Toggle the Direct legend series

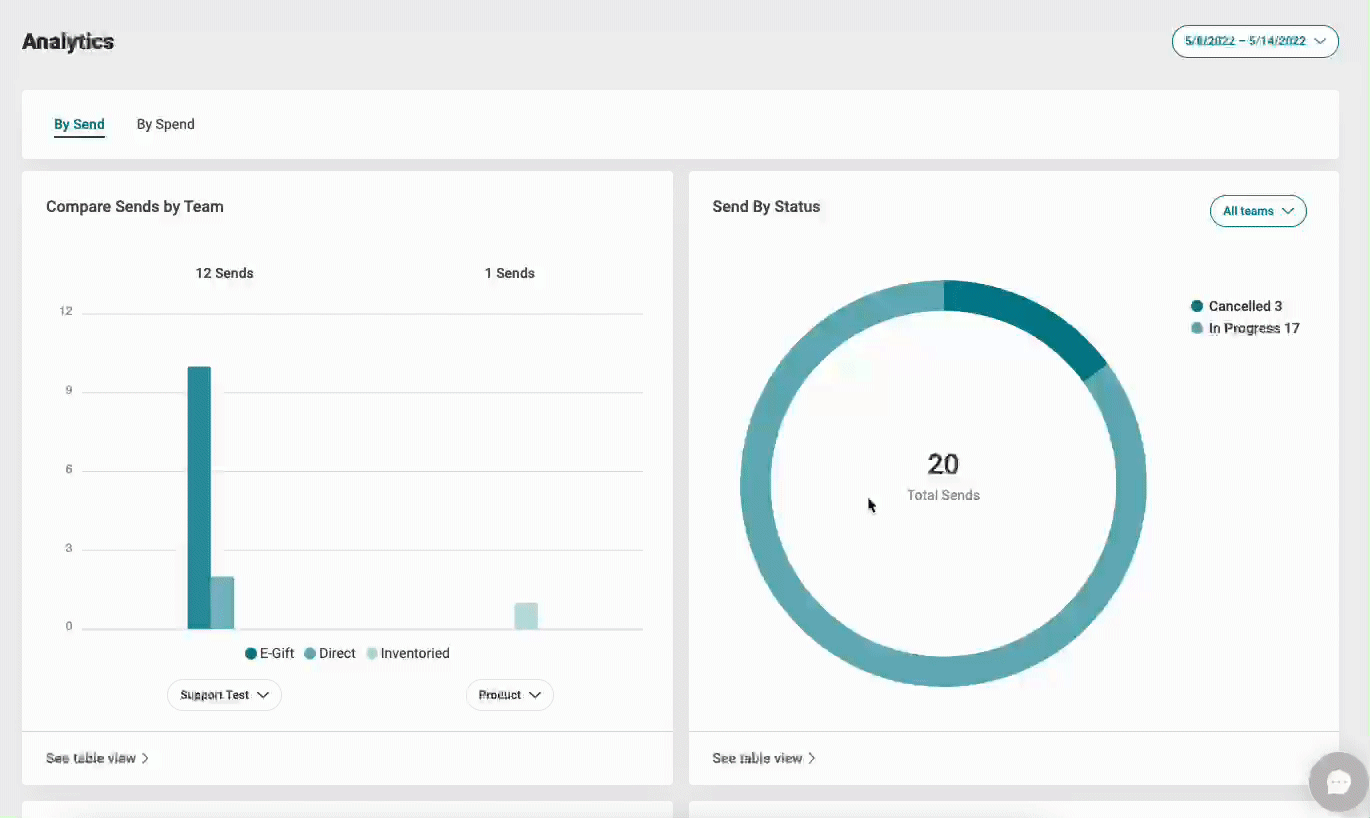pyautogui.click(x=330, y=654)
